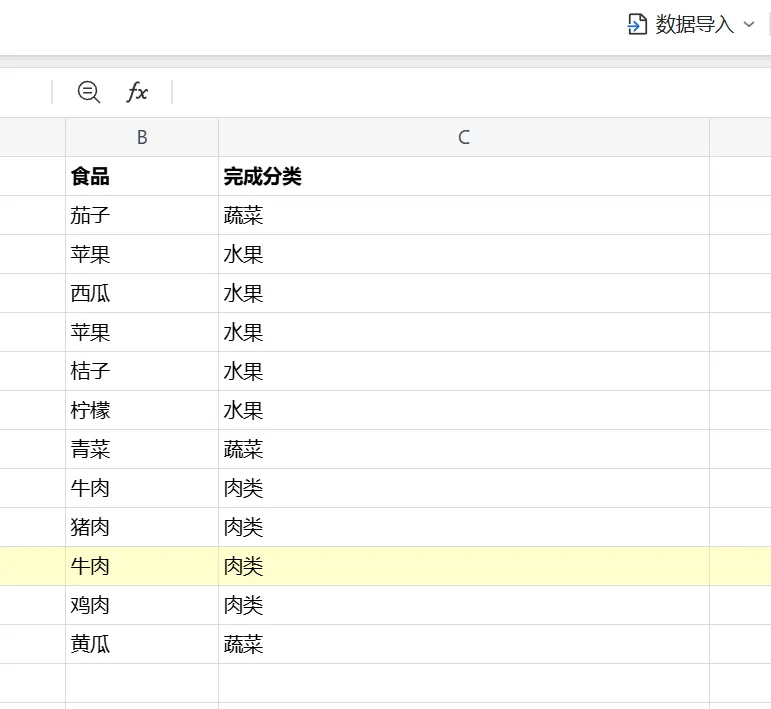Select the cell containing 桔子

(142, 371)
